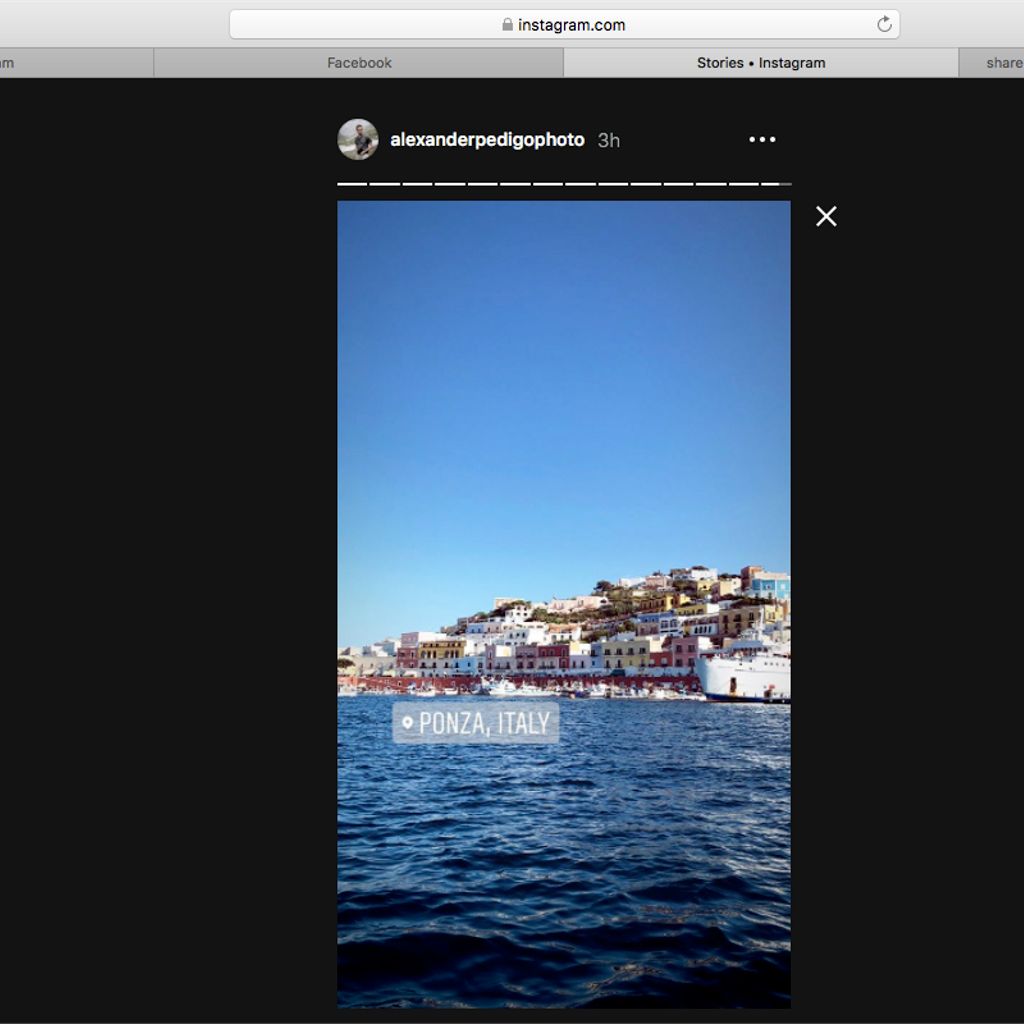Click the alexanderpedigophoto profile avatar
1024x1024 pixels.
pyautogui.click(x=358, y=140)
